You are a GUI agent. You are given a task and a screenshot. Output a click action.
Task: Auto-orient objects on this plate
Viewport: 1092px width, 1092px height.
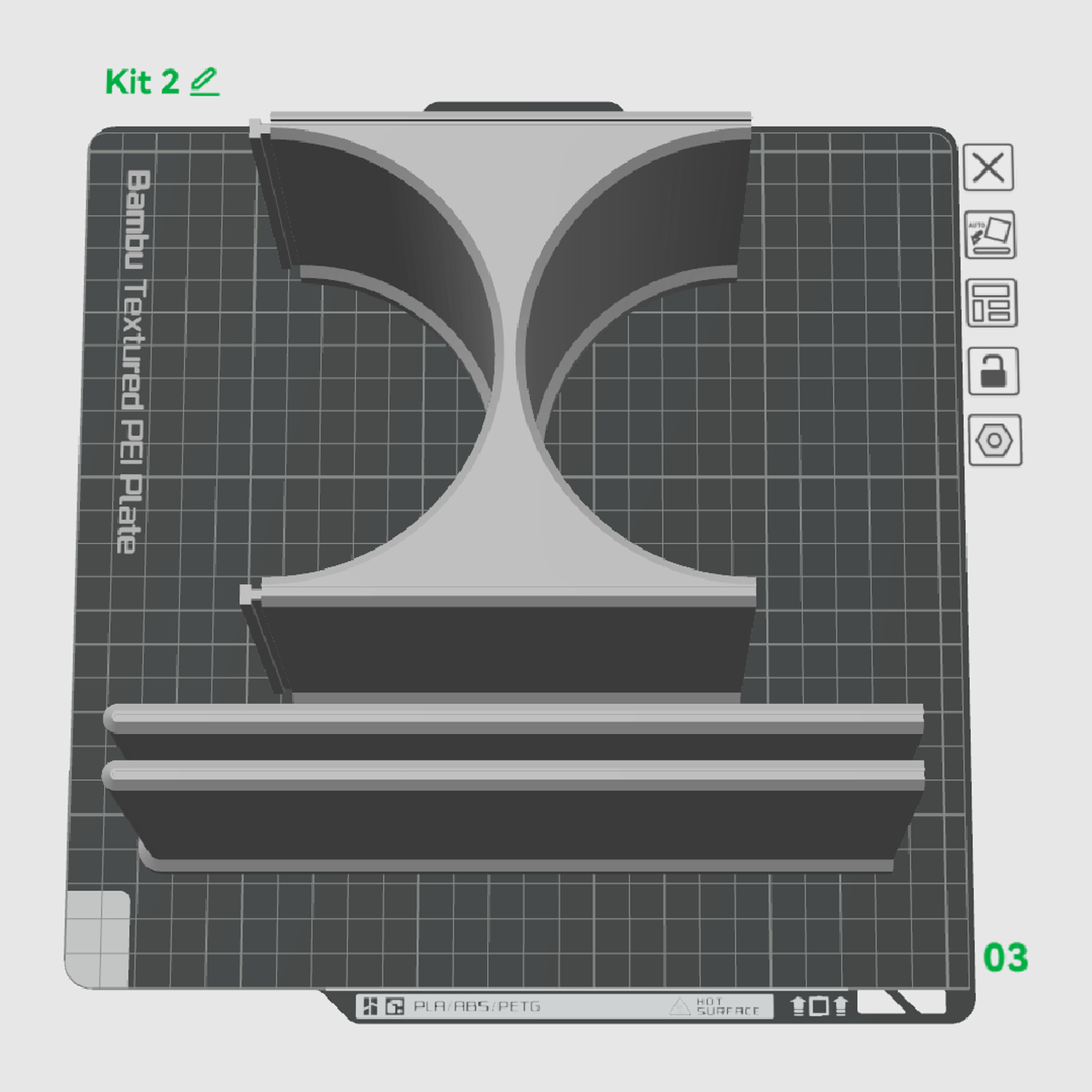tap(990, 234)
